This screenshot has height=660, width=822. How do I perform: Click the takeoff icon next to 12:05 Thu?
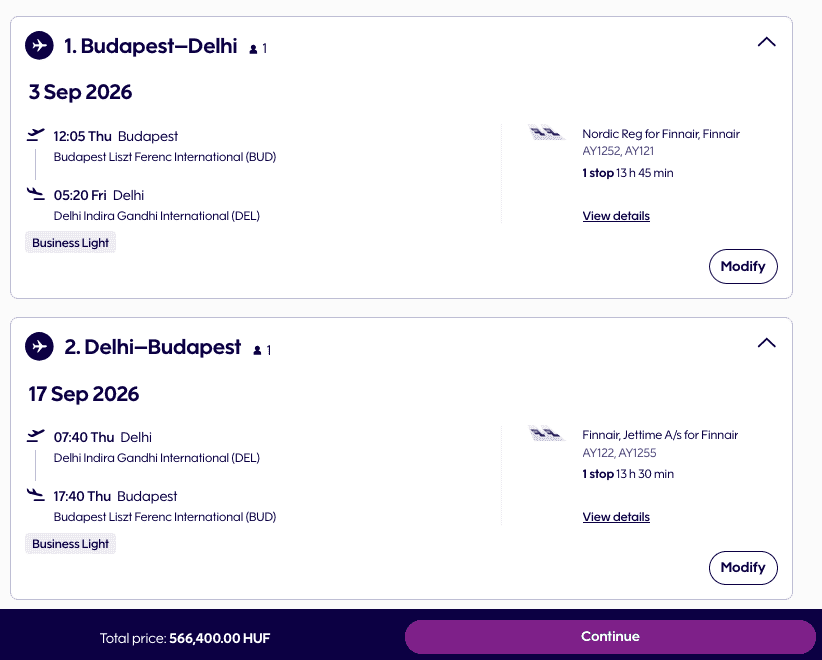(37, 135)
